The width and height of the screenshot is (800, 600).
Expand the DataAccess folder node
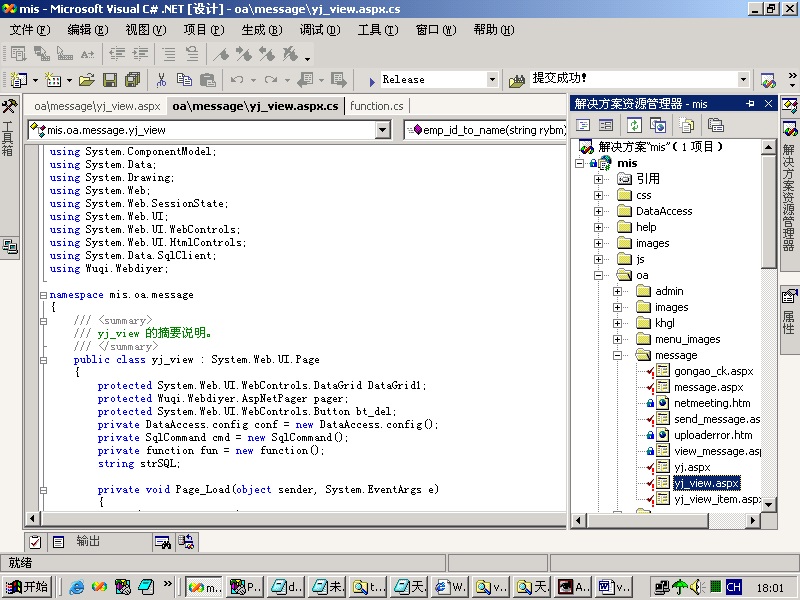click(598, 211)
